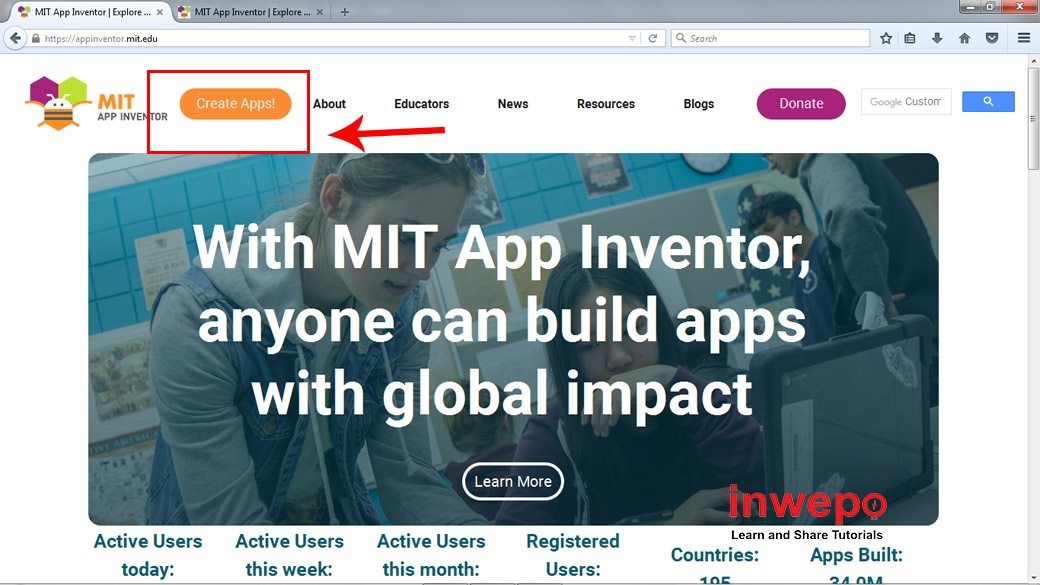This screenshot has width=1040, height=585.
Task: Click the Active Users this month text
Action: click(x=431, y=555)
